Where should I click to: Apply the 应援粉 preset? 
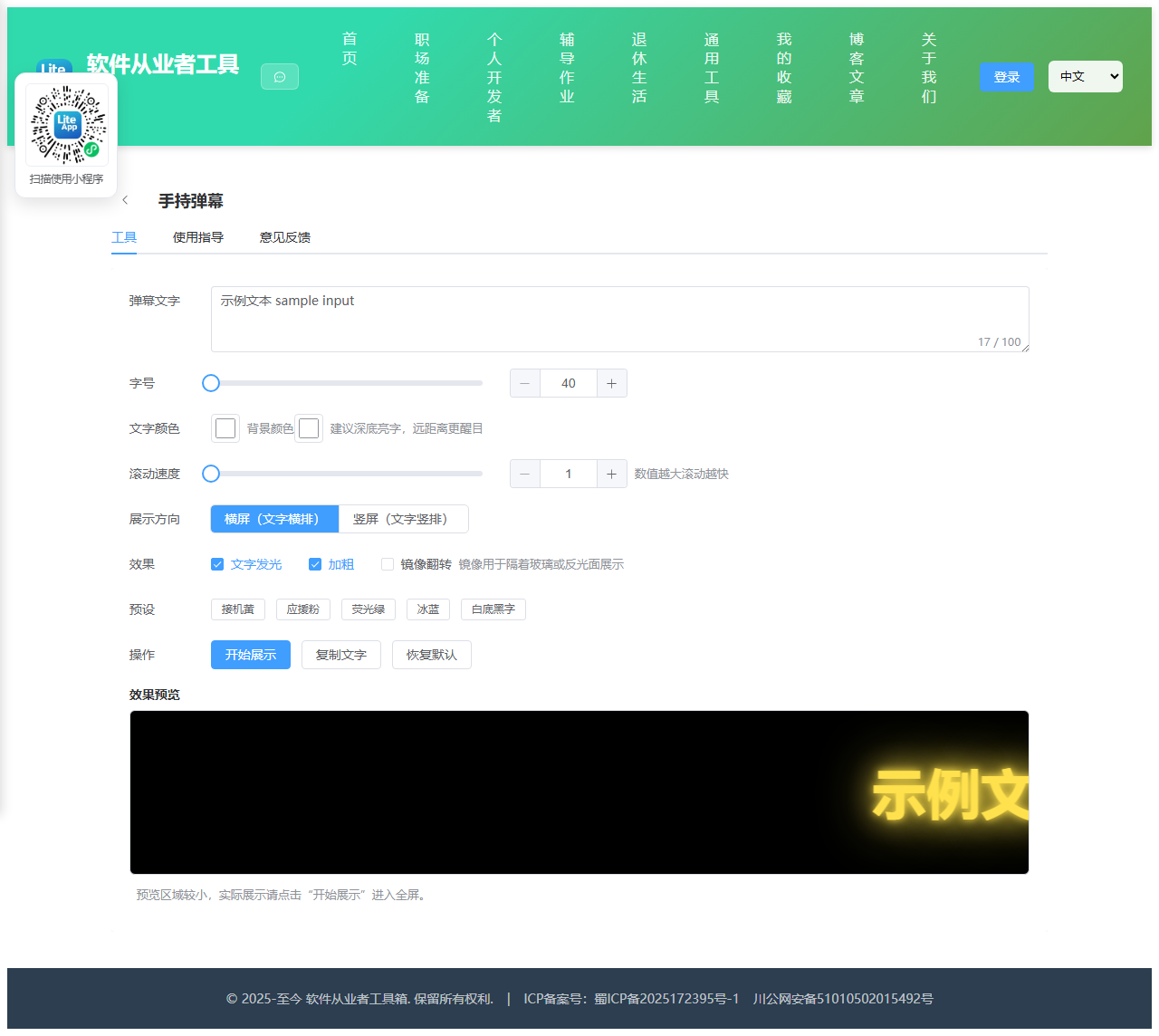(303, 609)
